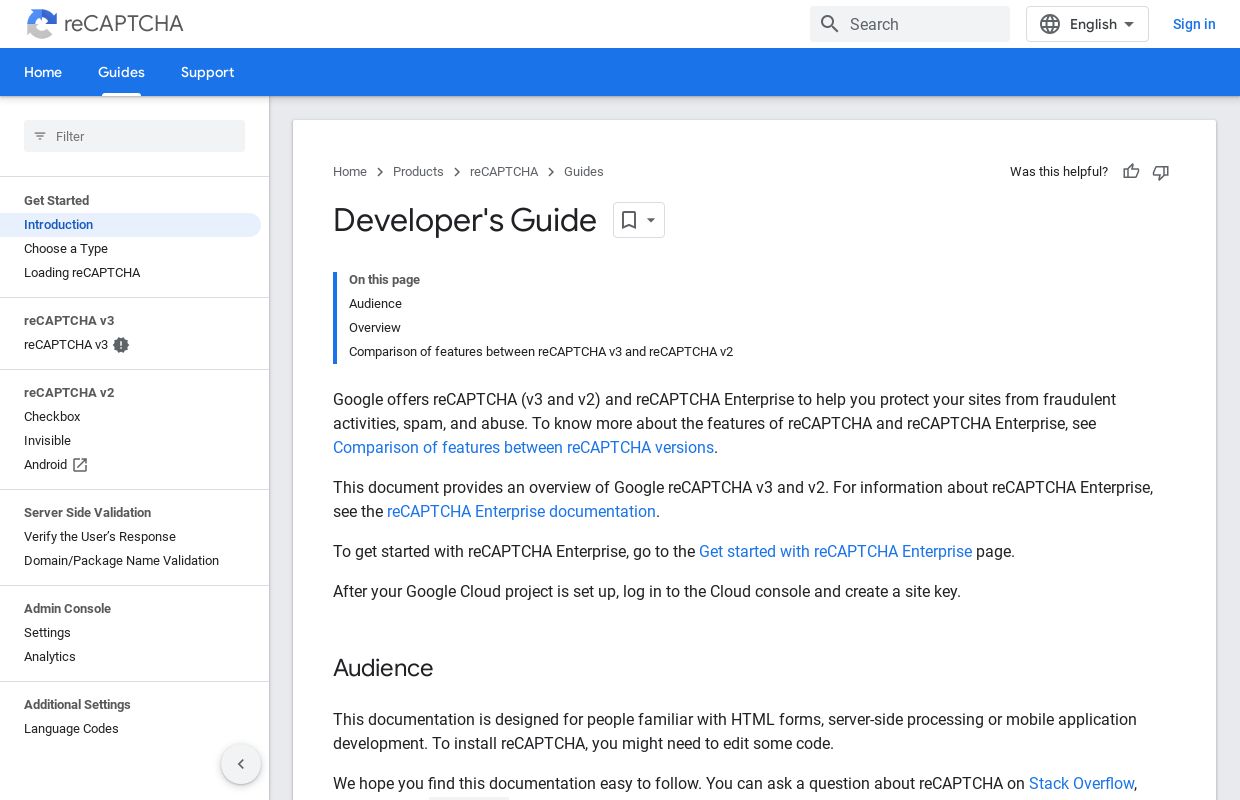Click the reCAPTCHA v3 section heading in sidebar

pos(69,321)
